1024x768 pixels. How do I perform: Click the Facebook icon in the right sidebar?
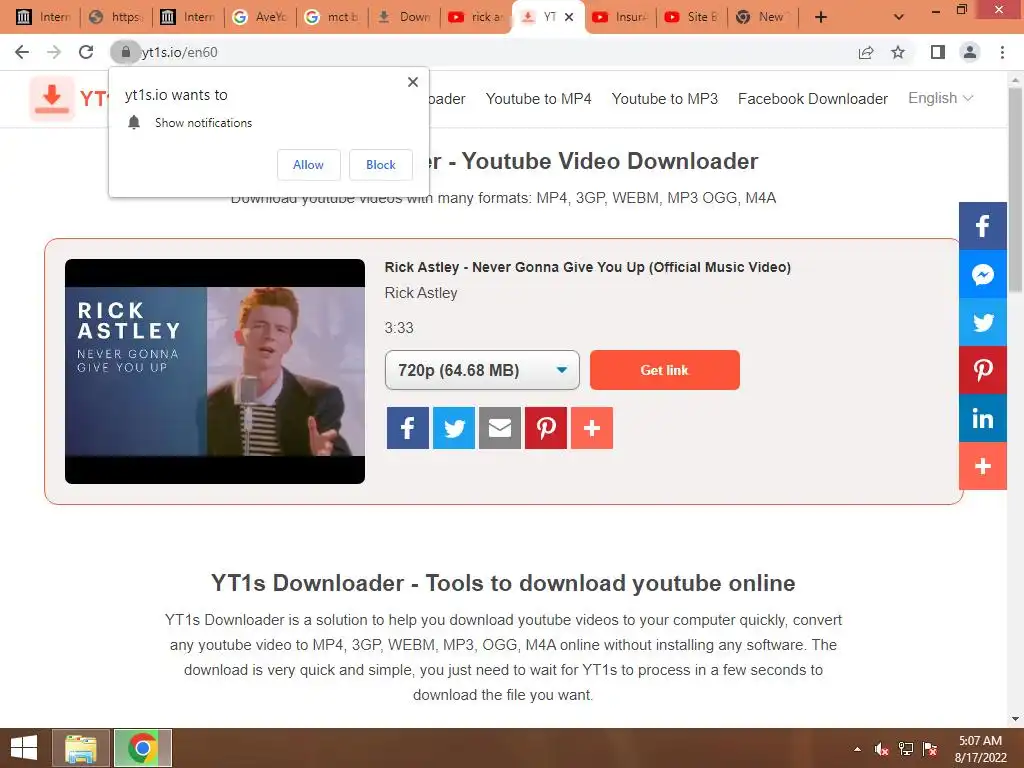pyautogui.click(x=983, y=226)
